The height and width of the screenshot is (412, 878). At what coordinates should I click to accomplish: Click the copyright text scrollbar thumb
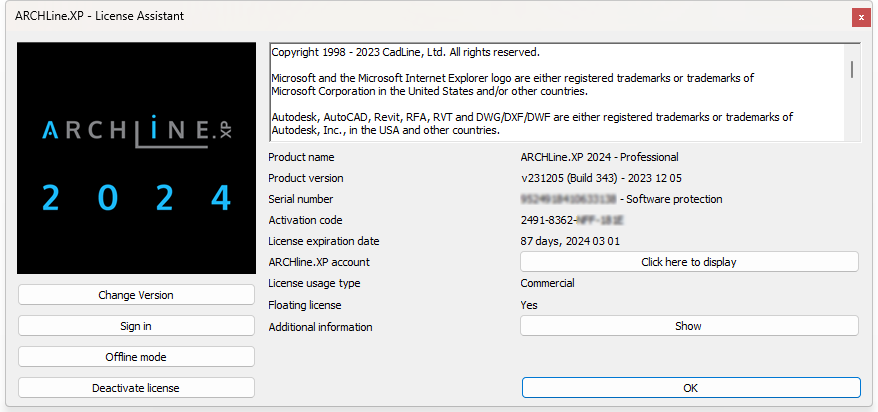click(852, 69)
